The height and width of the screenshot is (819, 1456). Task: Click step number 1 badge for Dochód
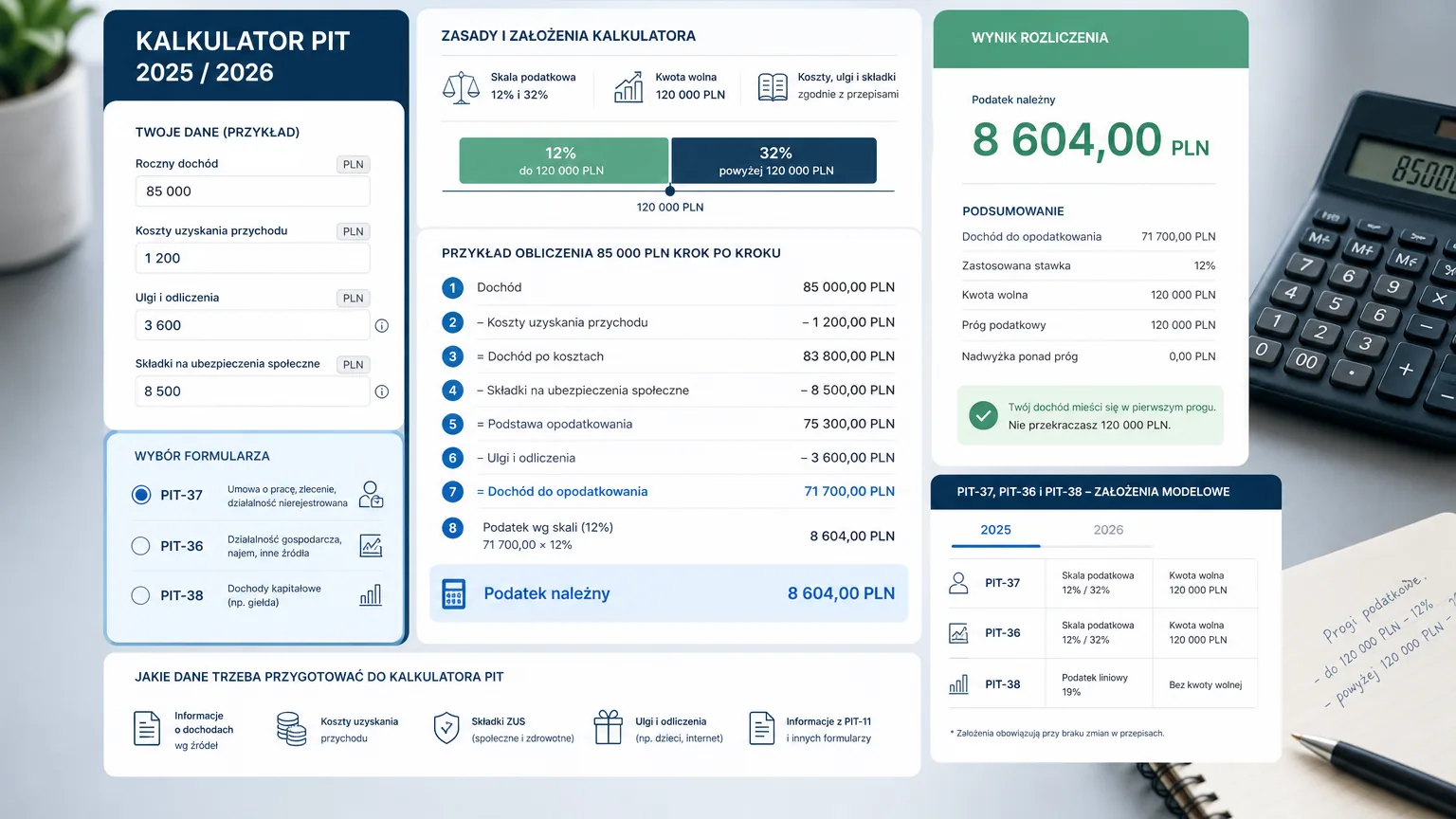pyautogui.click(x=453, y=288)
